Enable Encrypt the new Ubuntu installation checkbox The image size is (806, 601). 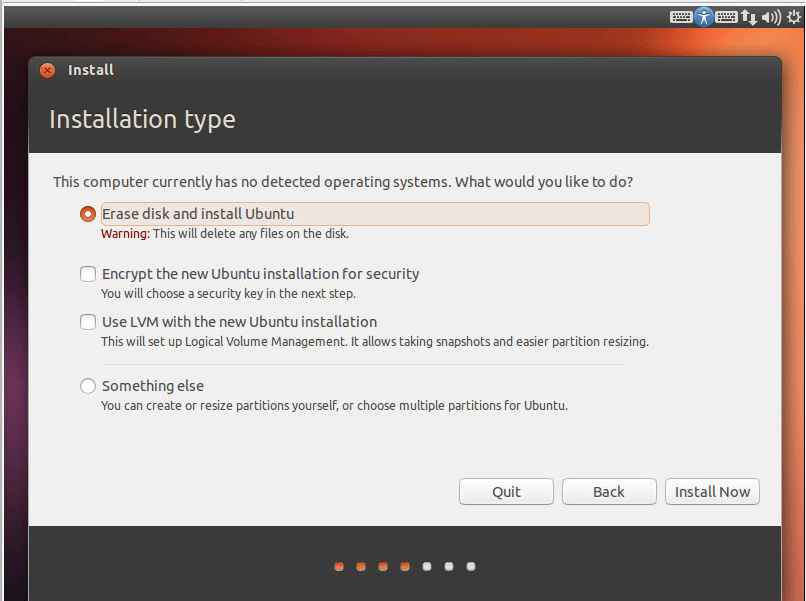88,274
